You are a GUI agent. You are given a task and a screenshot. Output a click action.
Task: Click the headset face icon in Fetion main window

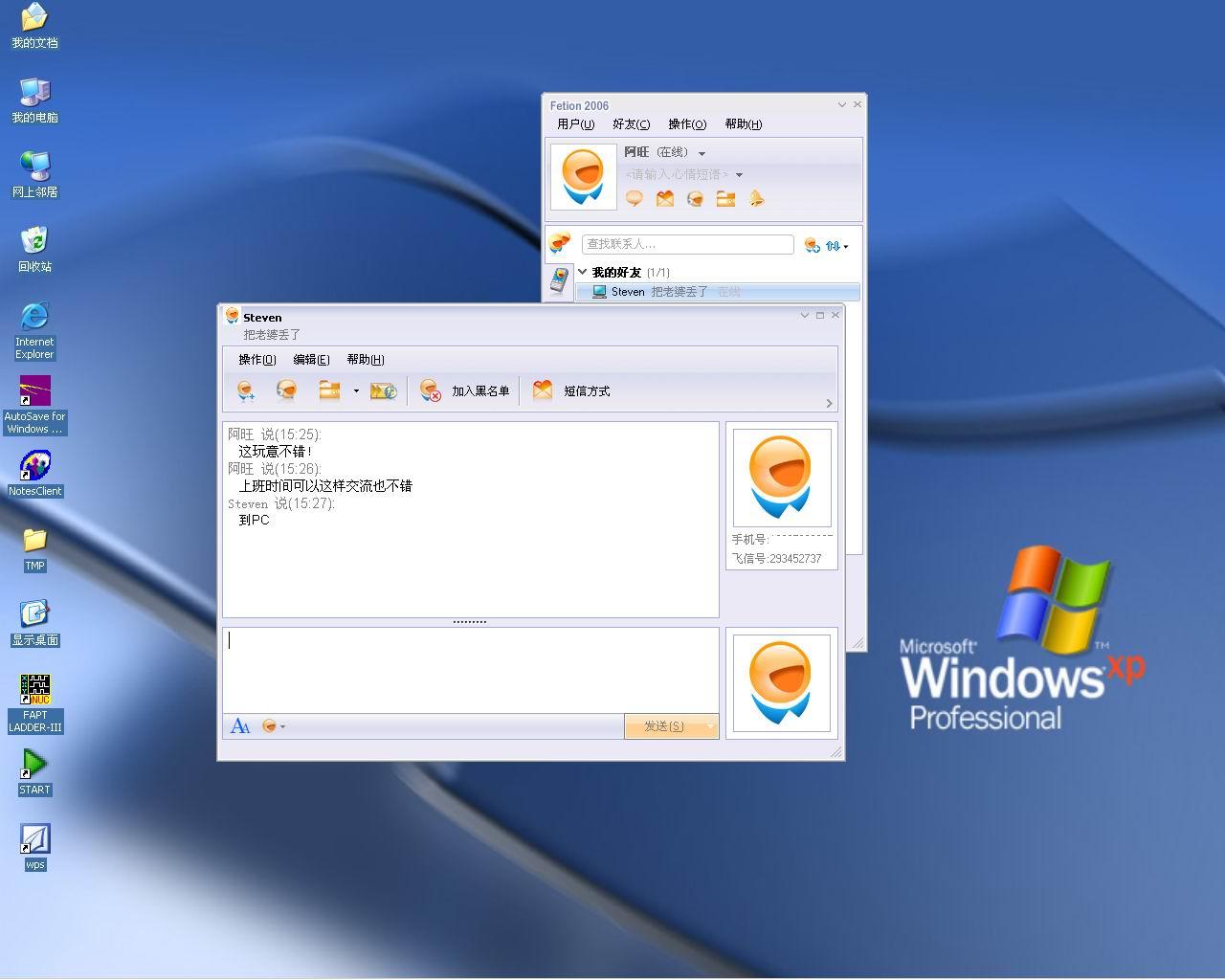[696, 198]
